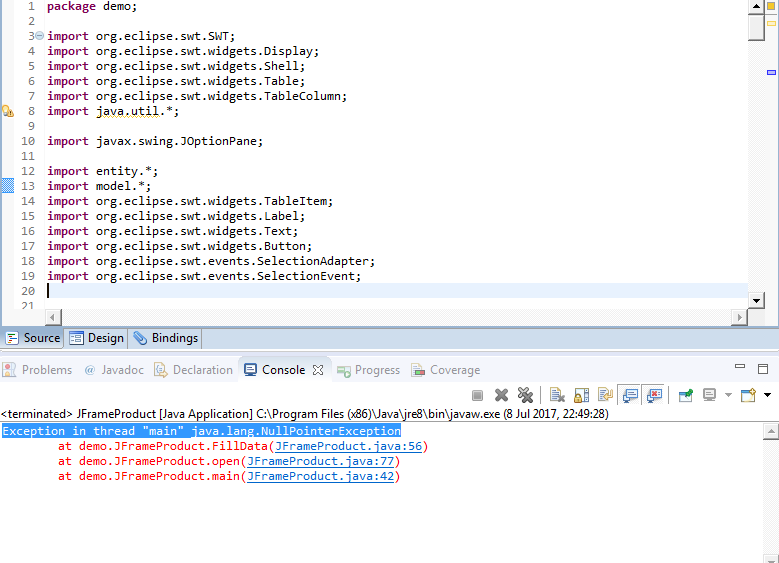Click 'package demo;' on line 1
The image size is (779, 563).
(x=92, y=6)
